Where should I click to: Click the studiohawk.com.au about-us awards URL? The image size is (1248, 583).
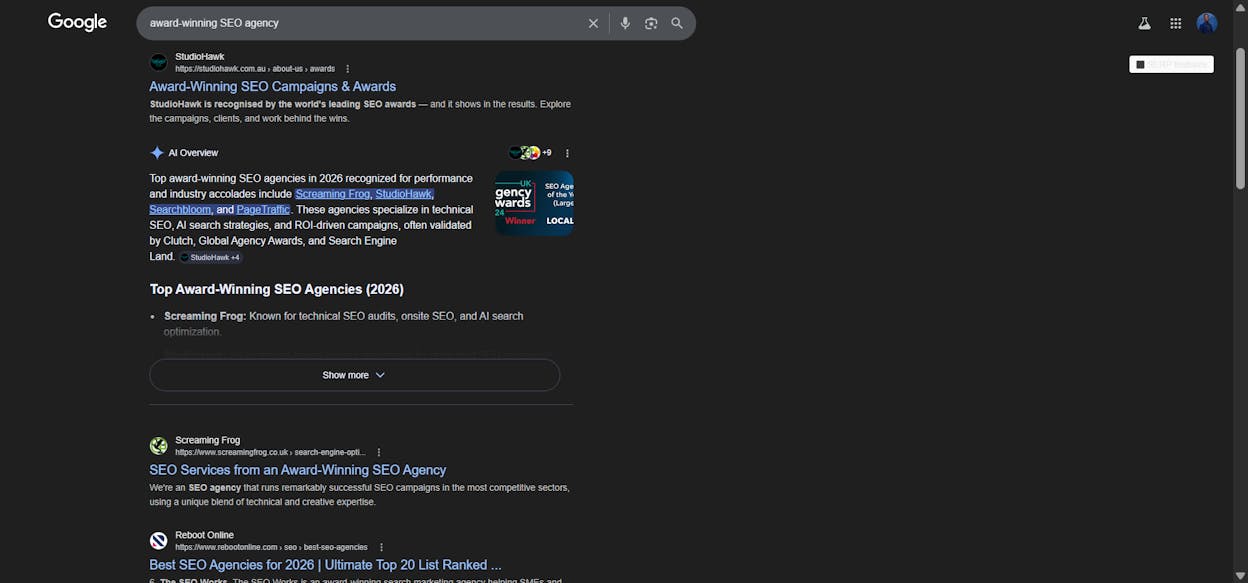pyautogui.click(x=255, y=69)
